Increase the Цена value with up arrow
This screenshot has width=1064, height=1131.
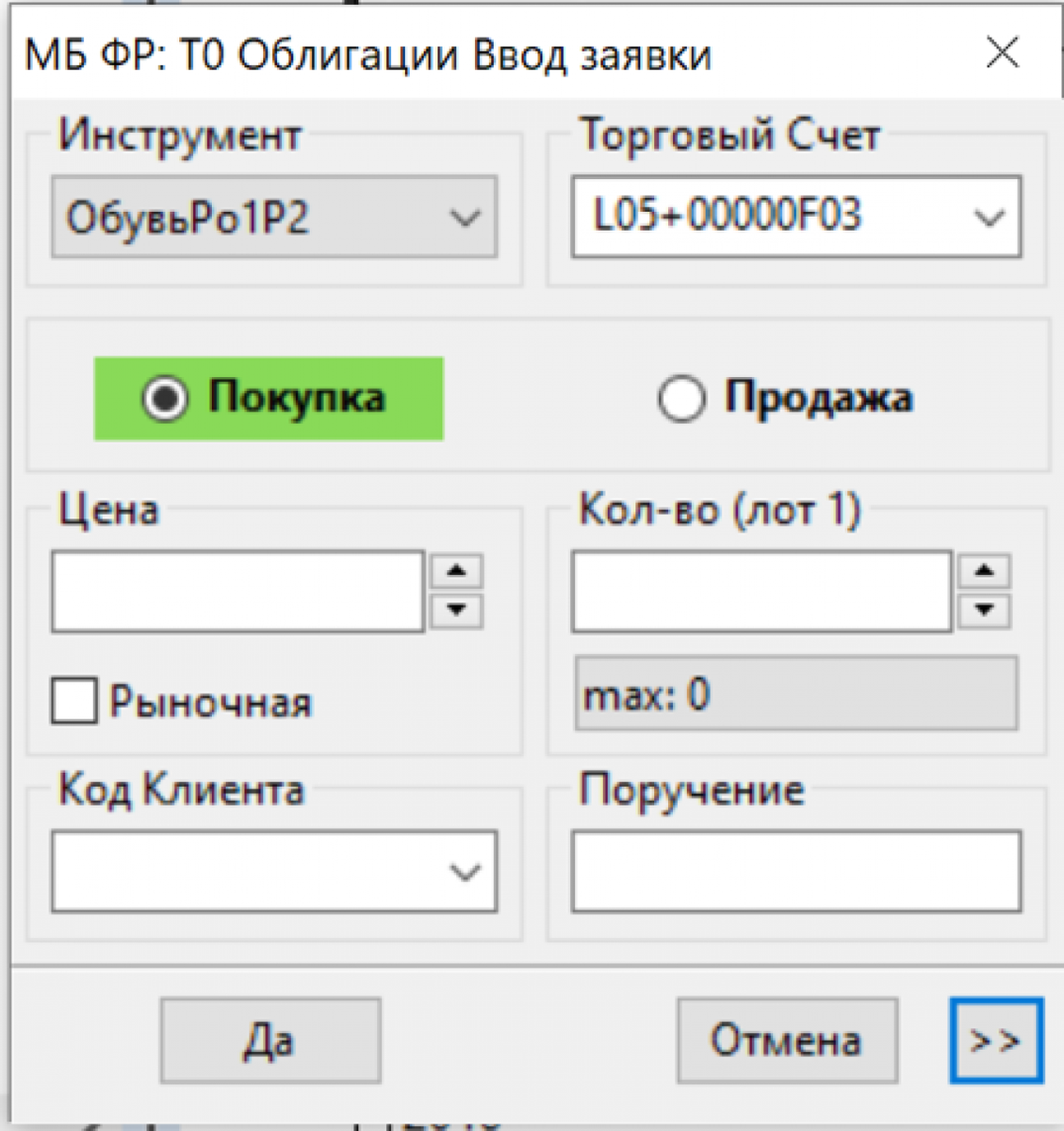458,569
